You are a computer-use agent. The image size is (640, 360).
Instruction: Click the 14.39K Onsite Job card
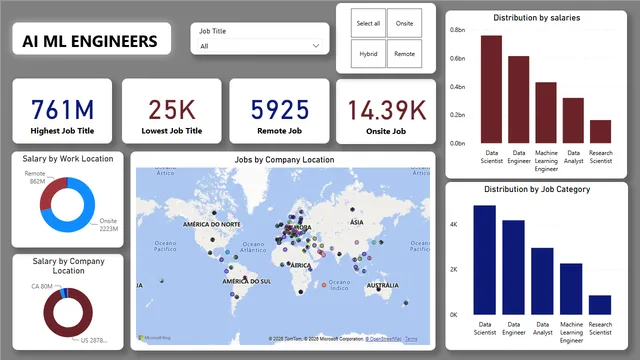pos(386,111)
